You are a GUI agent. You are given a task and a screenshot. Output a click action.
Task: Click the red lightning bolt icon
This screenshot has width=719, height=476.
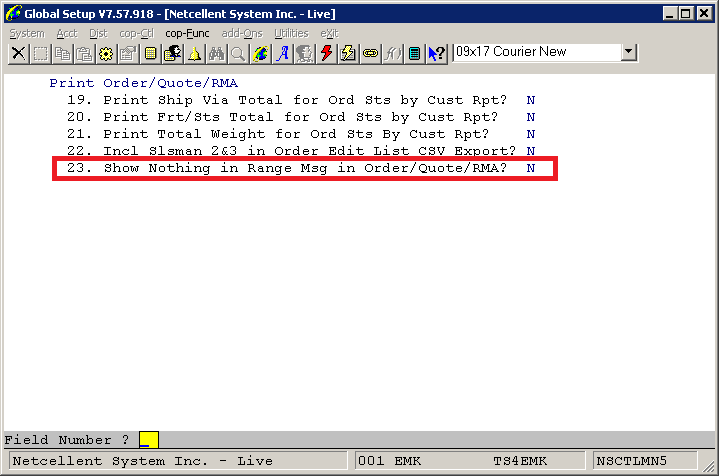click(327, 53)
